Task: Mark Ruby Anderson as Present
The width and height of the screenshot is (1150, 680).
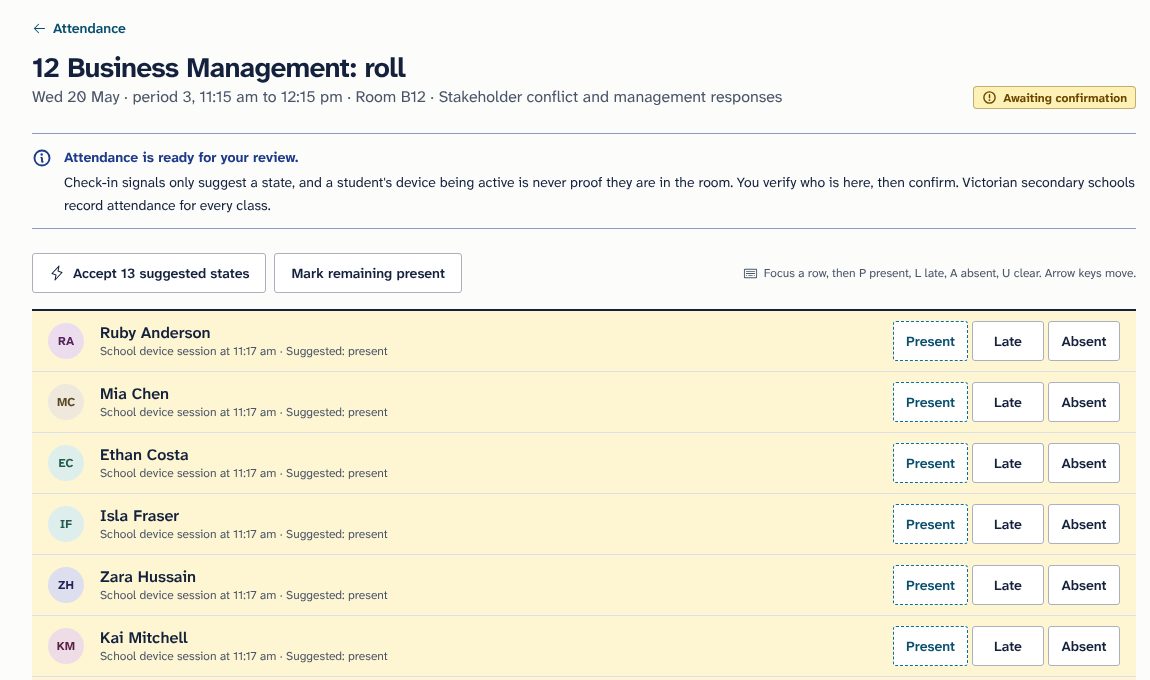Action: (930, 341)
